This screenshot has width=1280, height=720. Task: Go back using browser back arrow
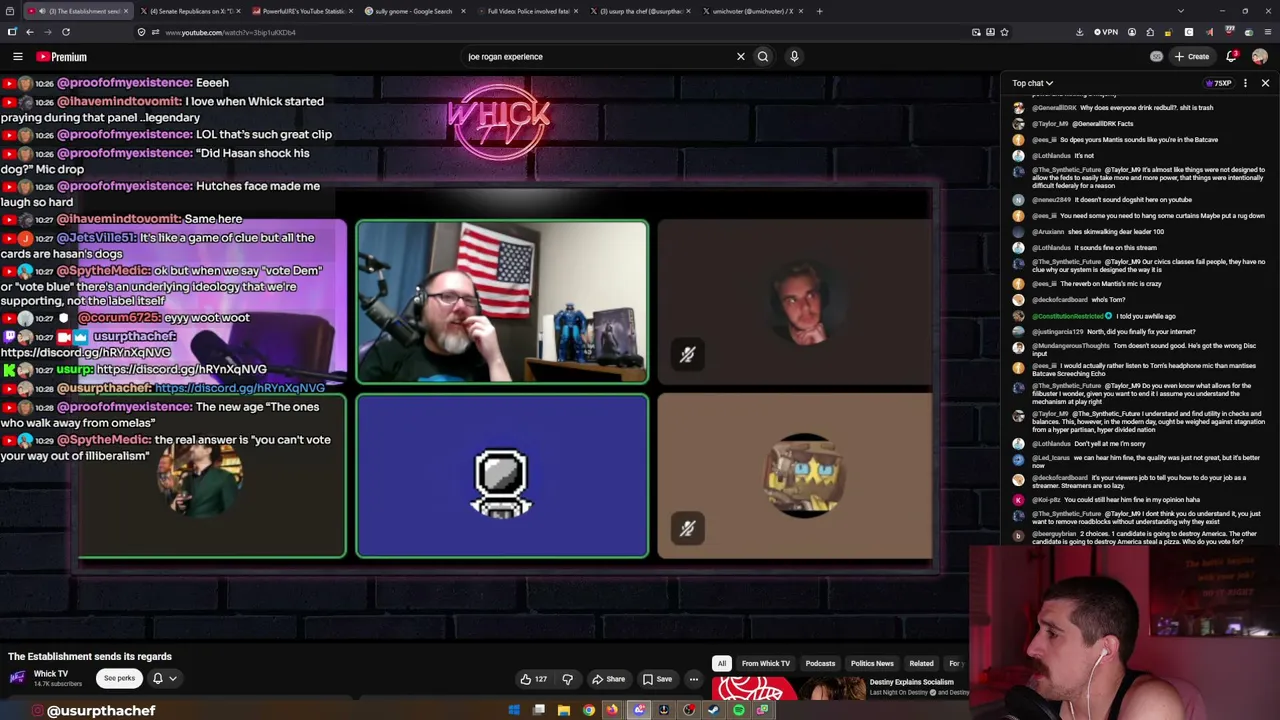(29, 32)
